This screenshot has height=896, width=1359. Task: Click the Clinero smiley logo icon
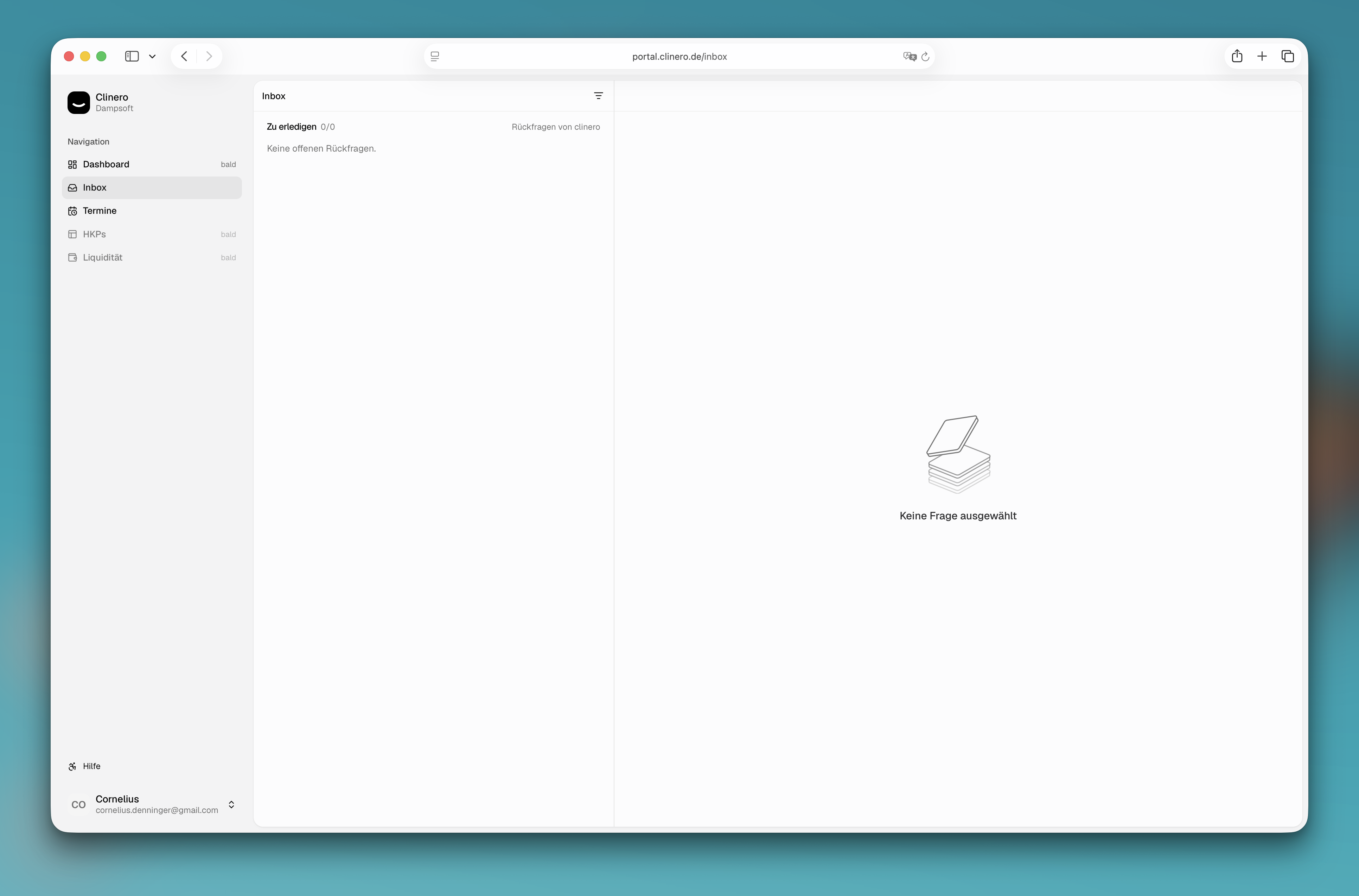pyautogui.click(x=78, y=103)
